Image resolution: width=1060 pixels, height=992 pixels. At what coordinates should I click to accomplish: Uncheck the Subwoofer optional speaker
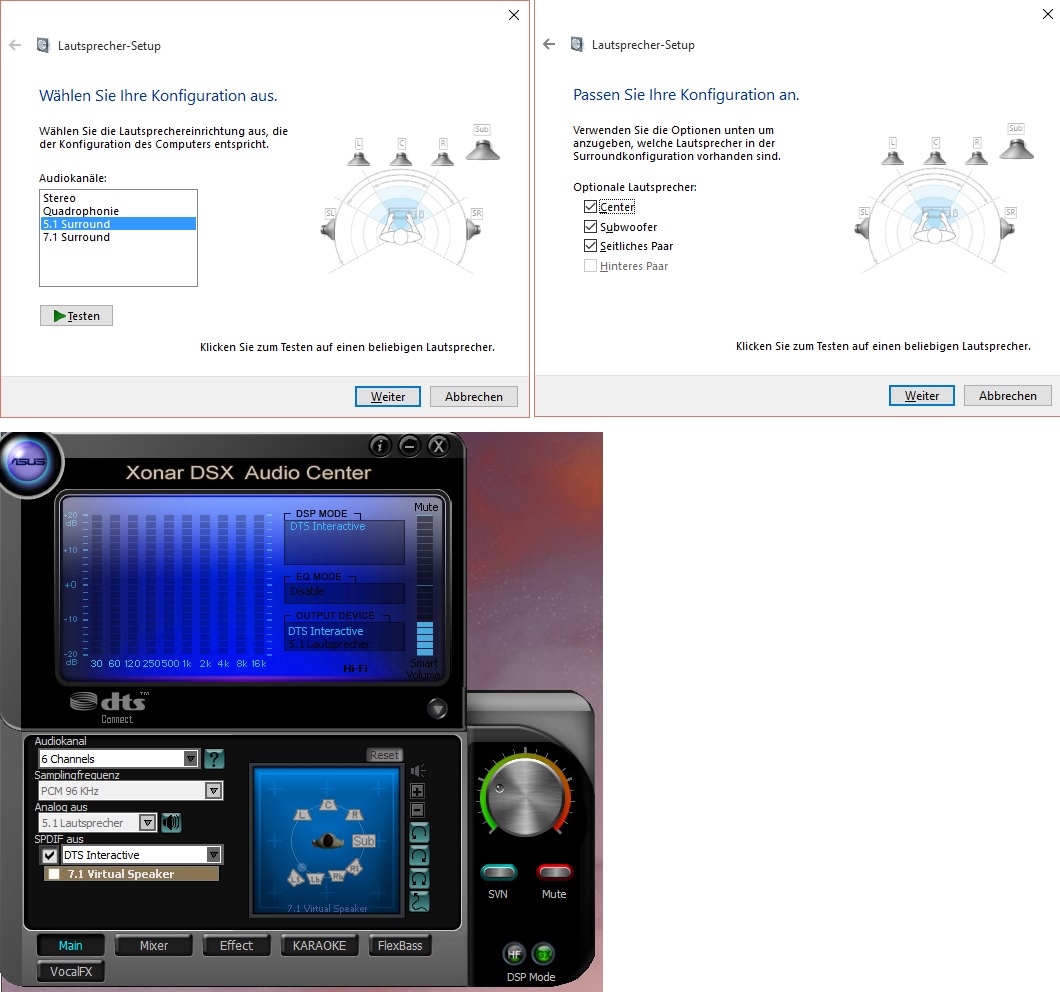[x=590, y=227]
